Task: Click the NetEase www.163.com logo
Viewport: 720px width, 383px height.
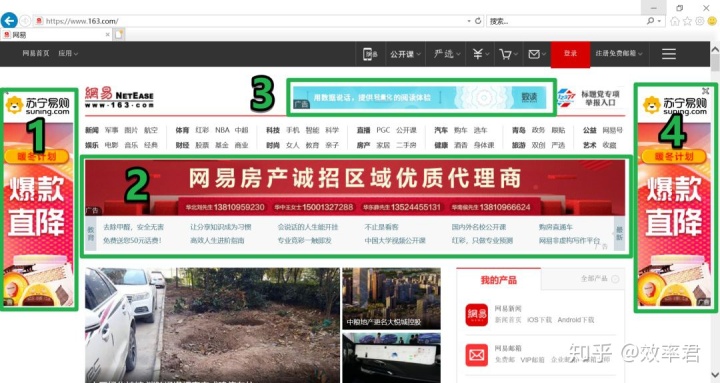Action: point(119,97)
